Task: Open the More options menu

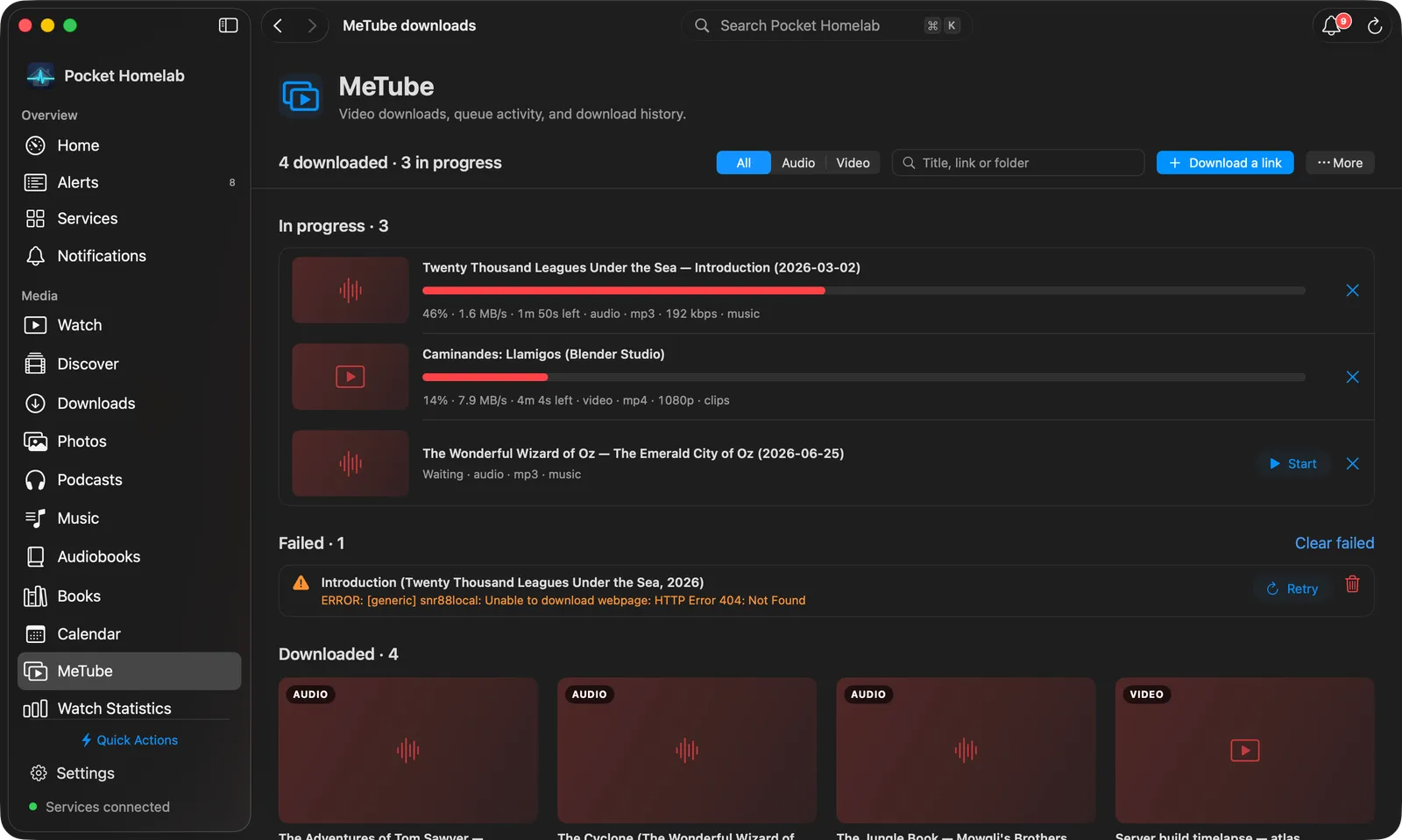Action: [1340, 163]
